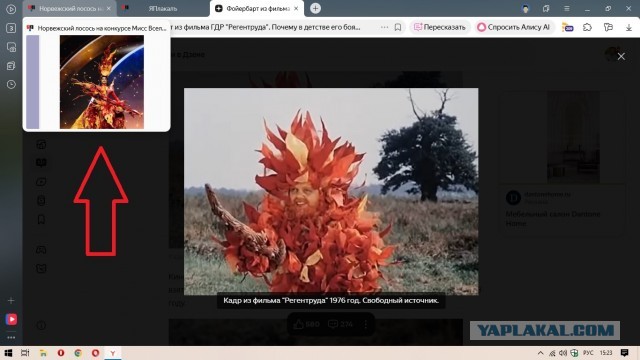Click the Регентруда film frame image
Viewport: 640px width, 360px height.
pyautogui.click(x=331, y=191)
